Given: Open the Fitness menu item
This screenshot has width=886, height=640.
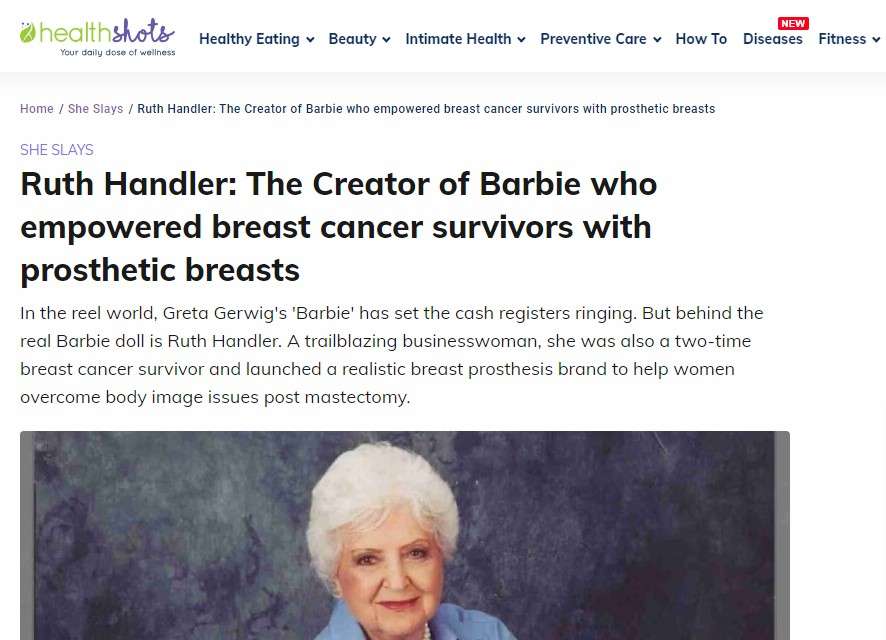Looking at the screenshot, I should tap(842, 39).
